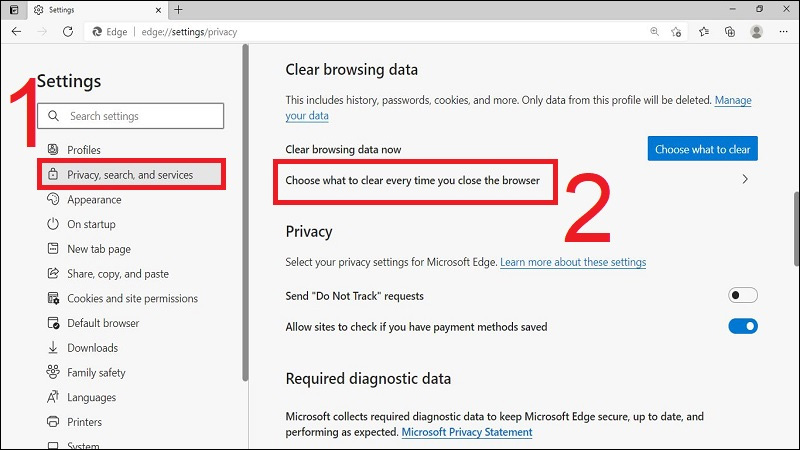
Task: Follow Learn more about these settings link
Action: click(573, 262)
